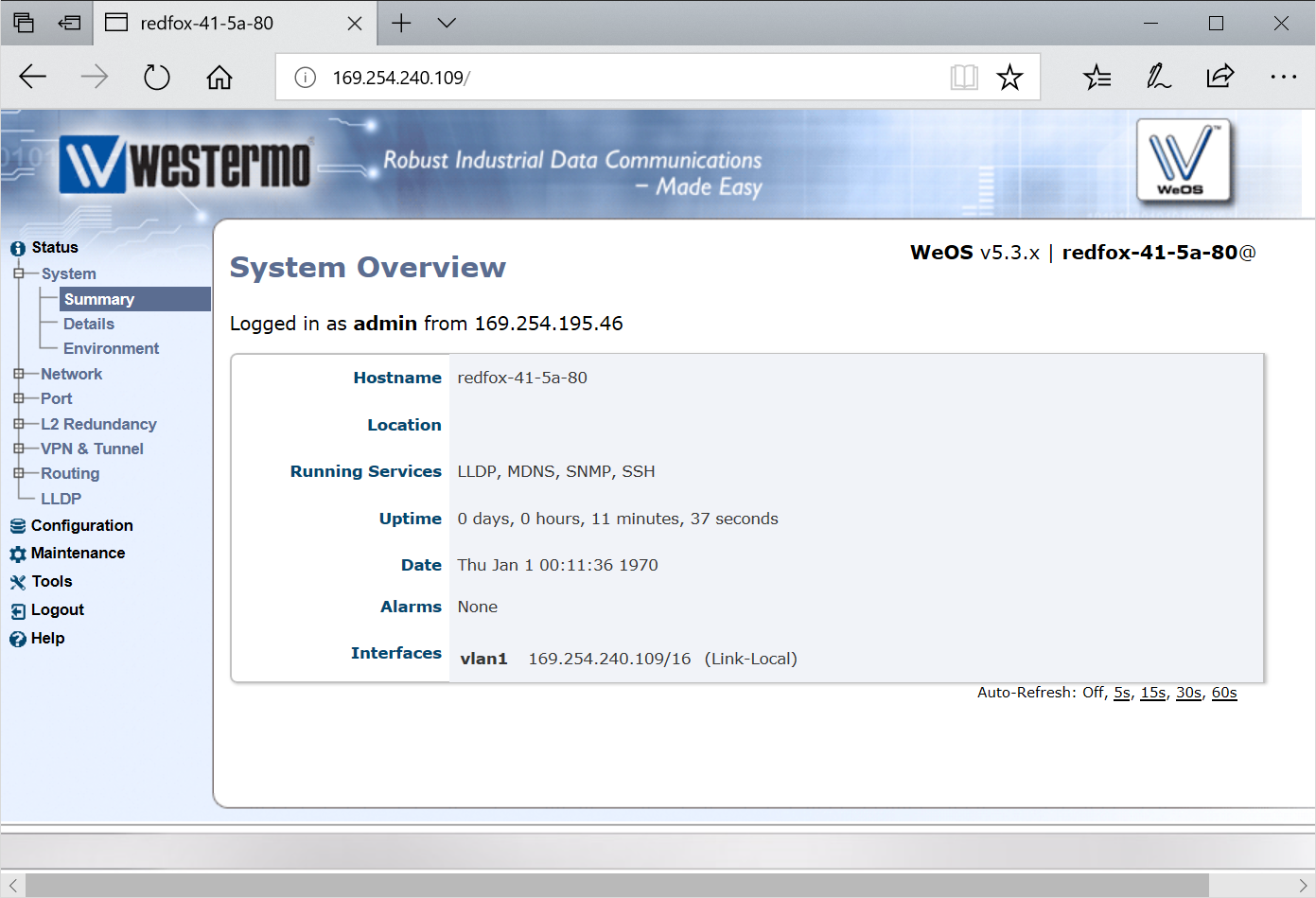The height and width of the screenshot is (898, 1316).
Task: Open the Configuration menu
Action: (x=82, y=525)
